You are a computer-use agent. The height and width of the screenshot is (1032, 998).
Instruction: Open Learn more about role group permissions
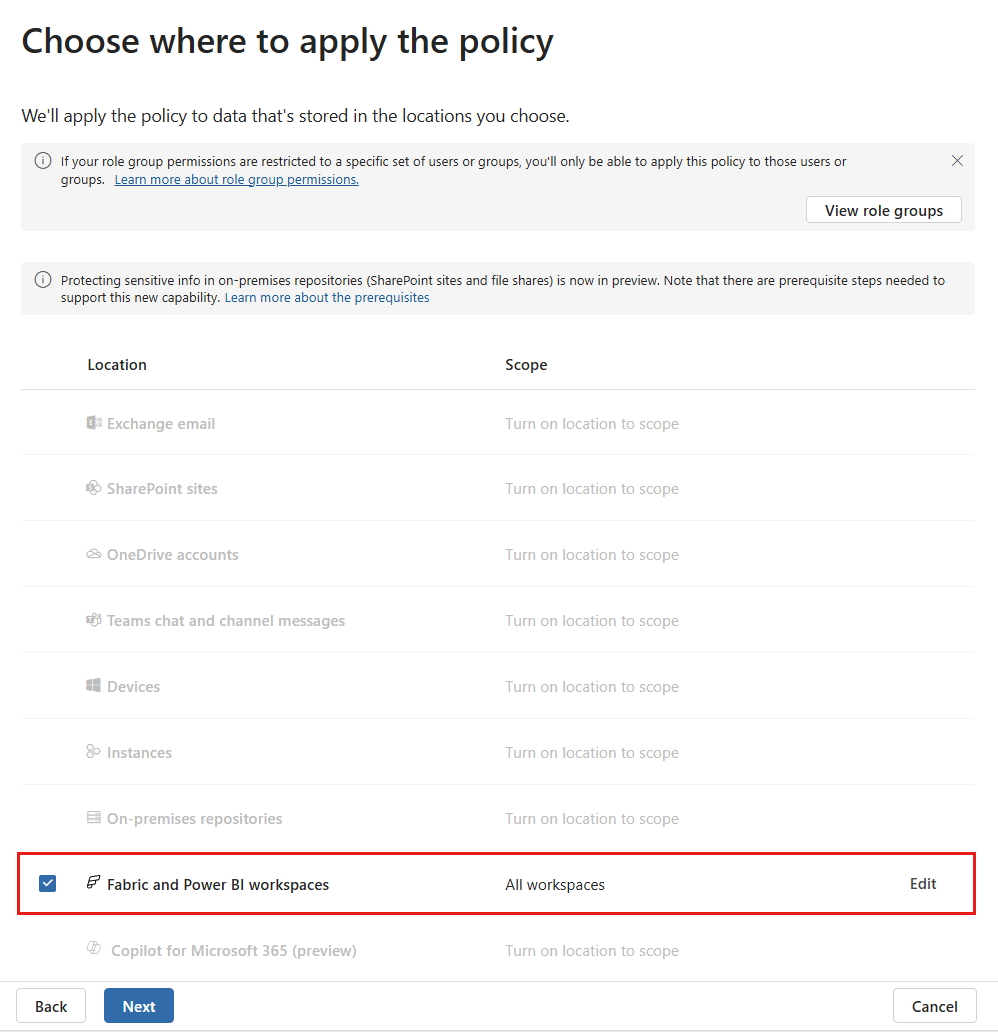pos(236,180)
